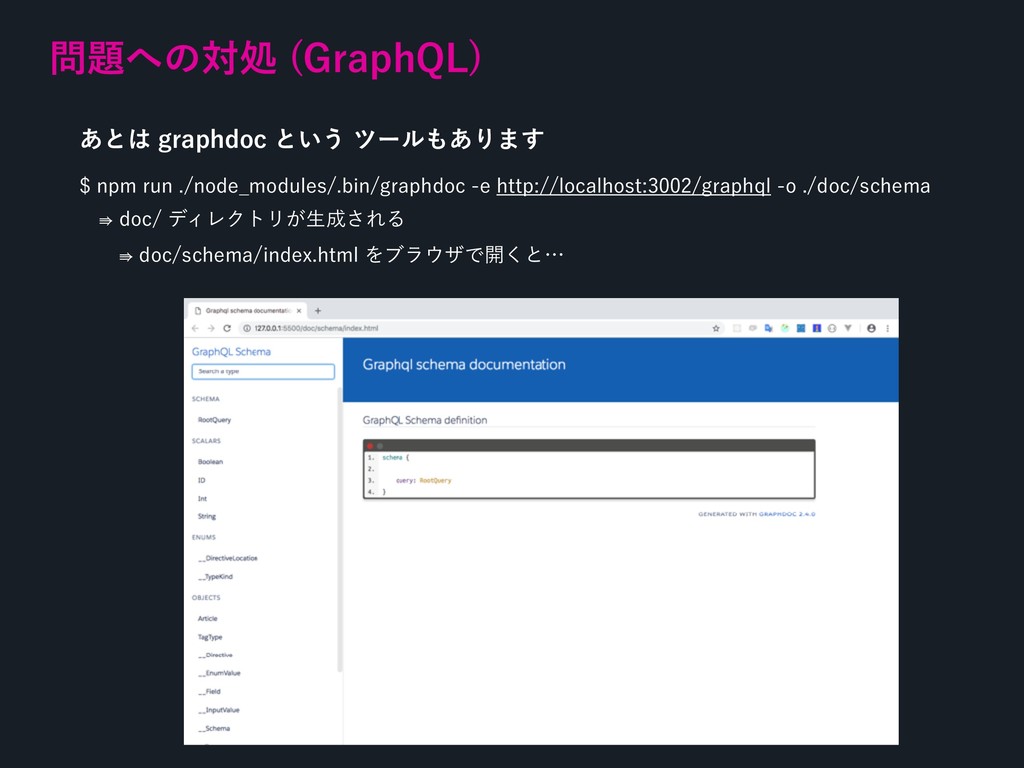Open the __Field object
This screenshot has width=1024, height=768.
tap(210, 692)
